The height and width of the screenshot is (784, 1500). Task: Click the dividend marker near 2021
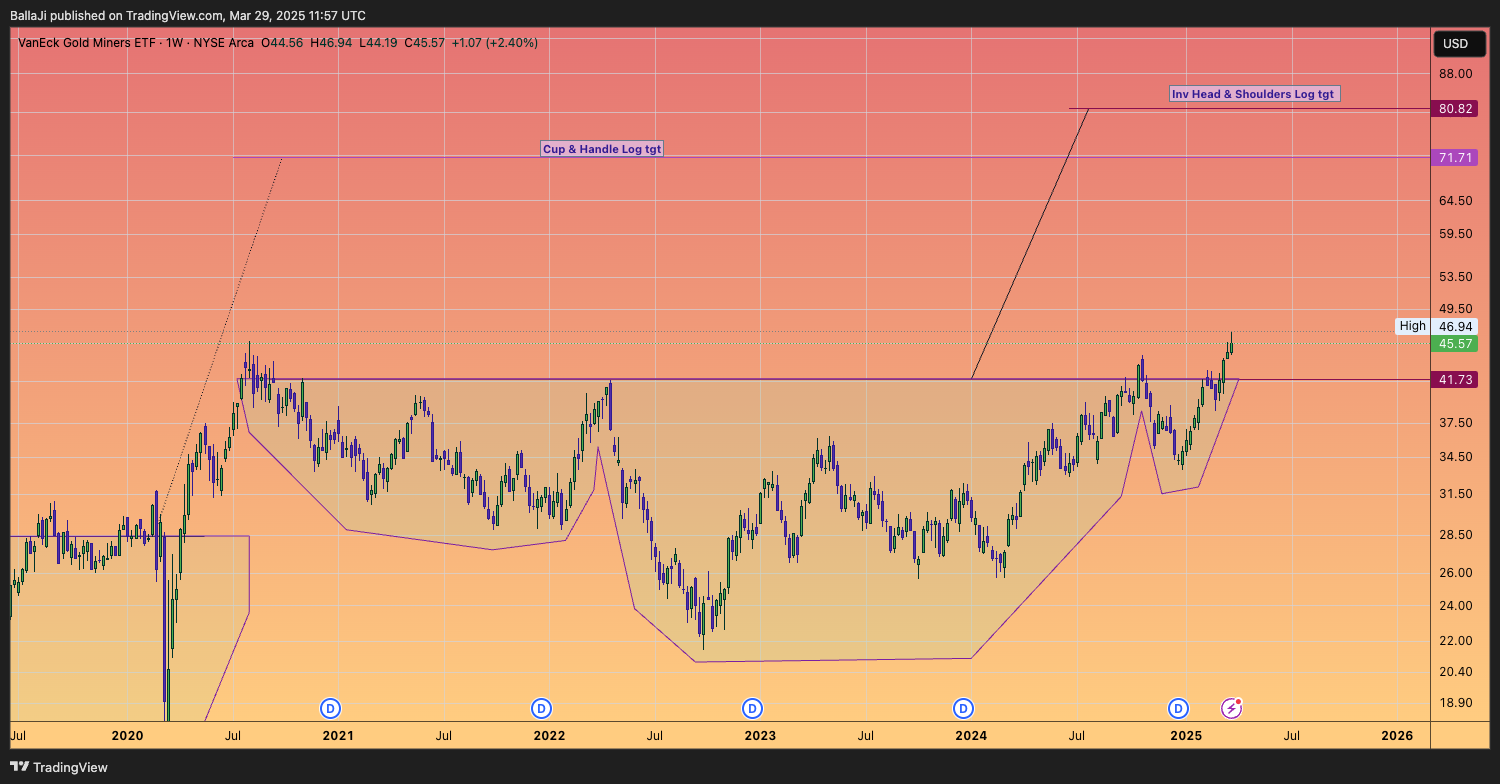click(330, 708)
